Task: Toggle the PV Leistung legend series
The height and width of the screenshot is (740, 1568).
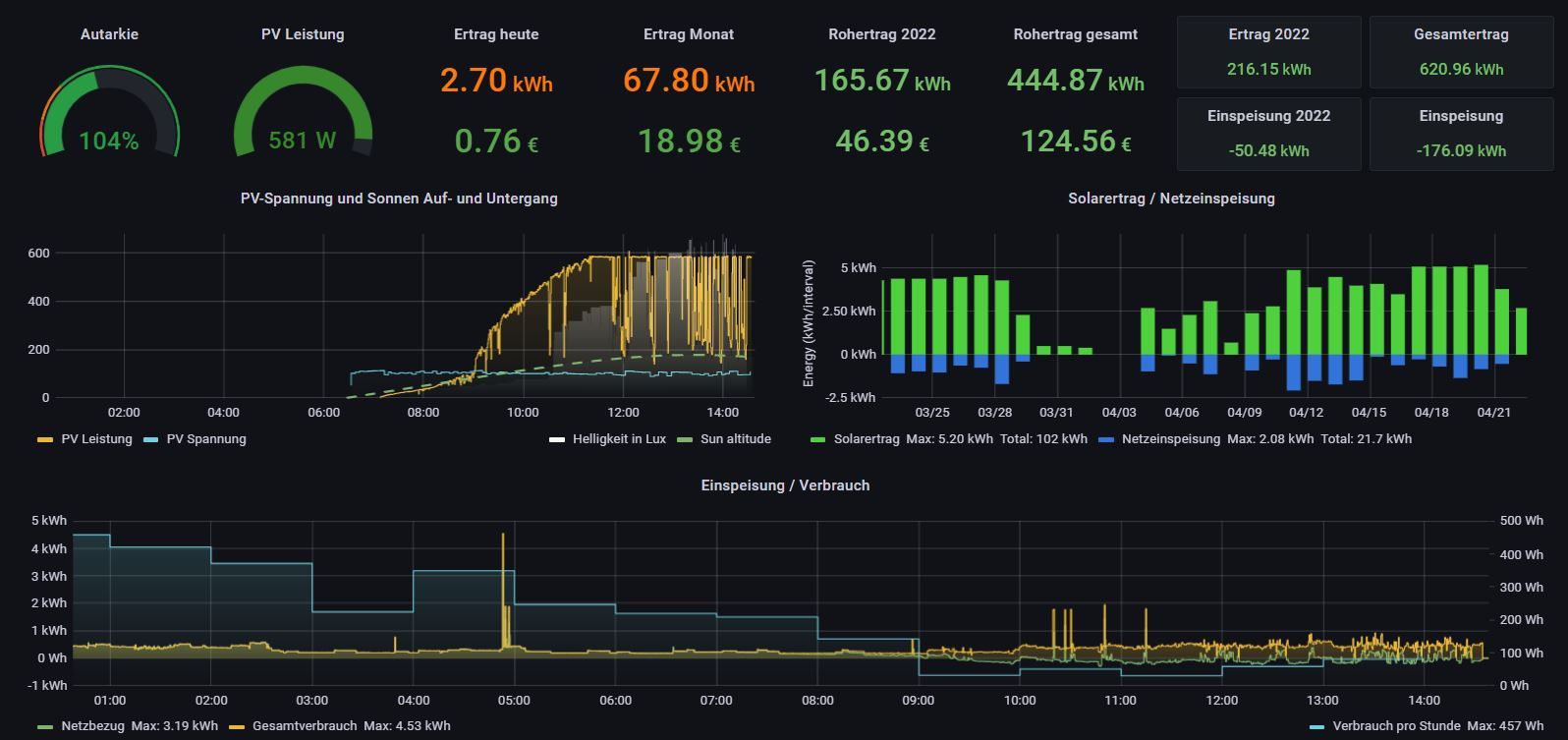Action: click(96, 439)
